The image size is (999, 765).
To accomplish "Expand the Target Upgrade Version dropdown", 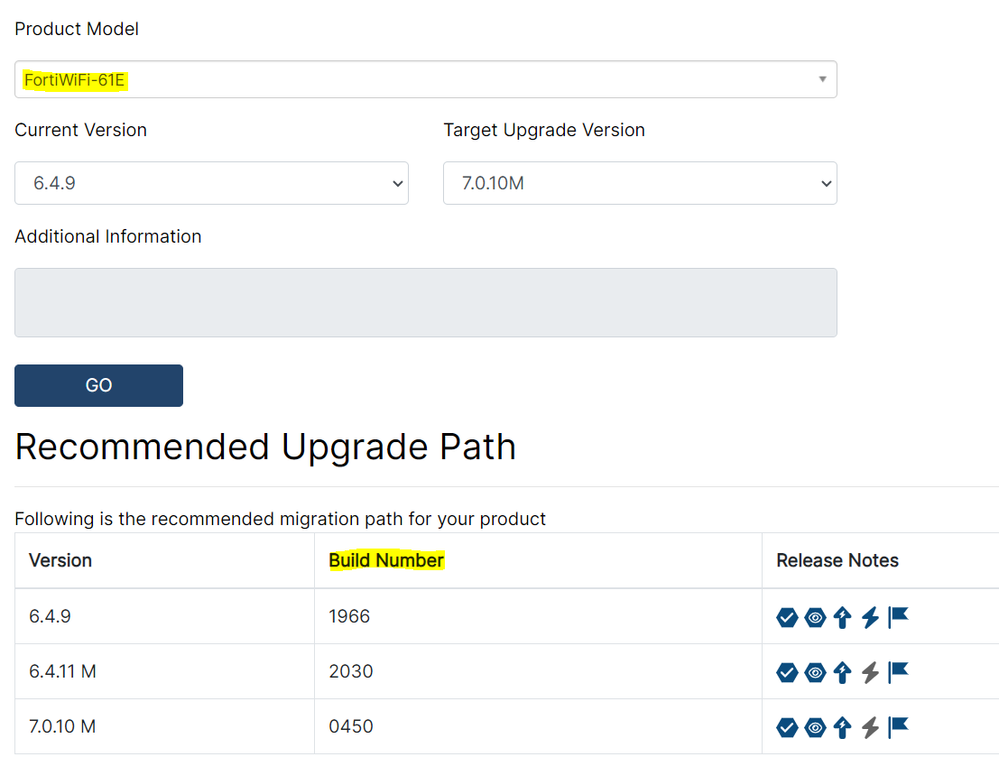I will (x=639, y=183).
